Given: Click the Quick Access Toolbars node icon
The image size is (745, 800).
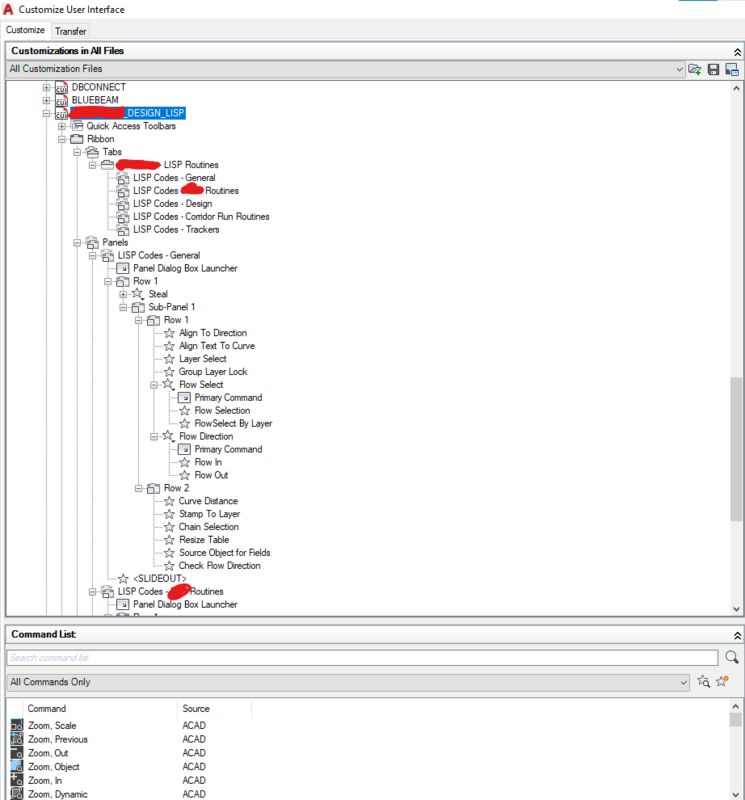Looking at the screenshot, I should point(77,126).
